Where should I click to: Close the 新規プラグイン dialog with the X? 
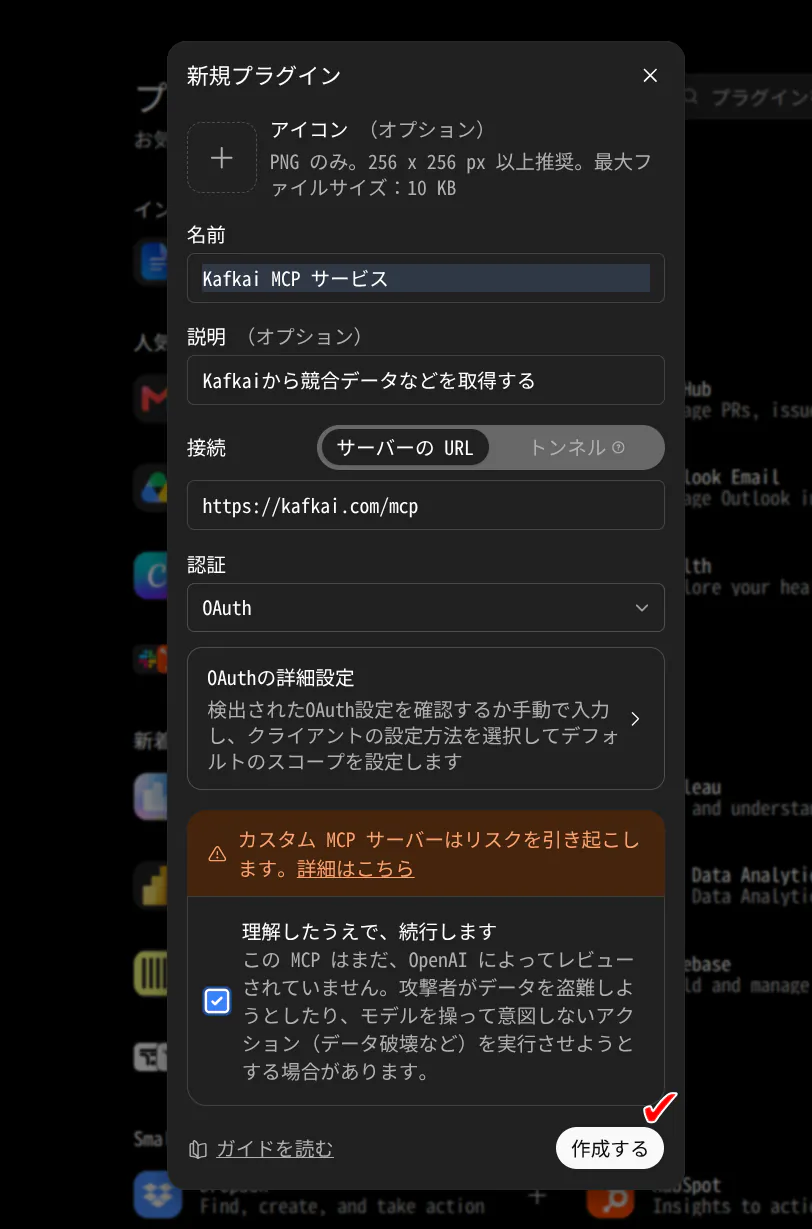(x=650, y=76)
